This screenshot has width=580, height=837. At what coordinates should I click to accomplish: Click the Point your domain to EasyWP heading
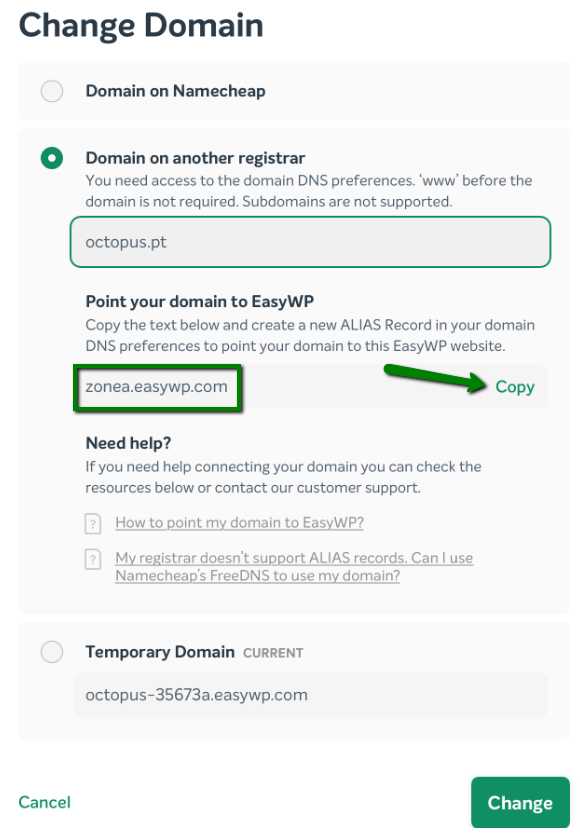(200, 302)
